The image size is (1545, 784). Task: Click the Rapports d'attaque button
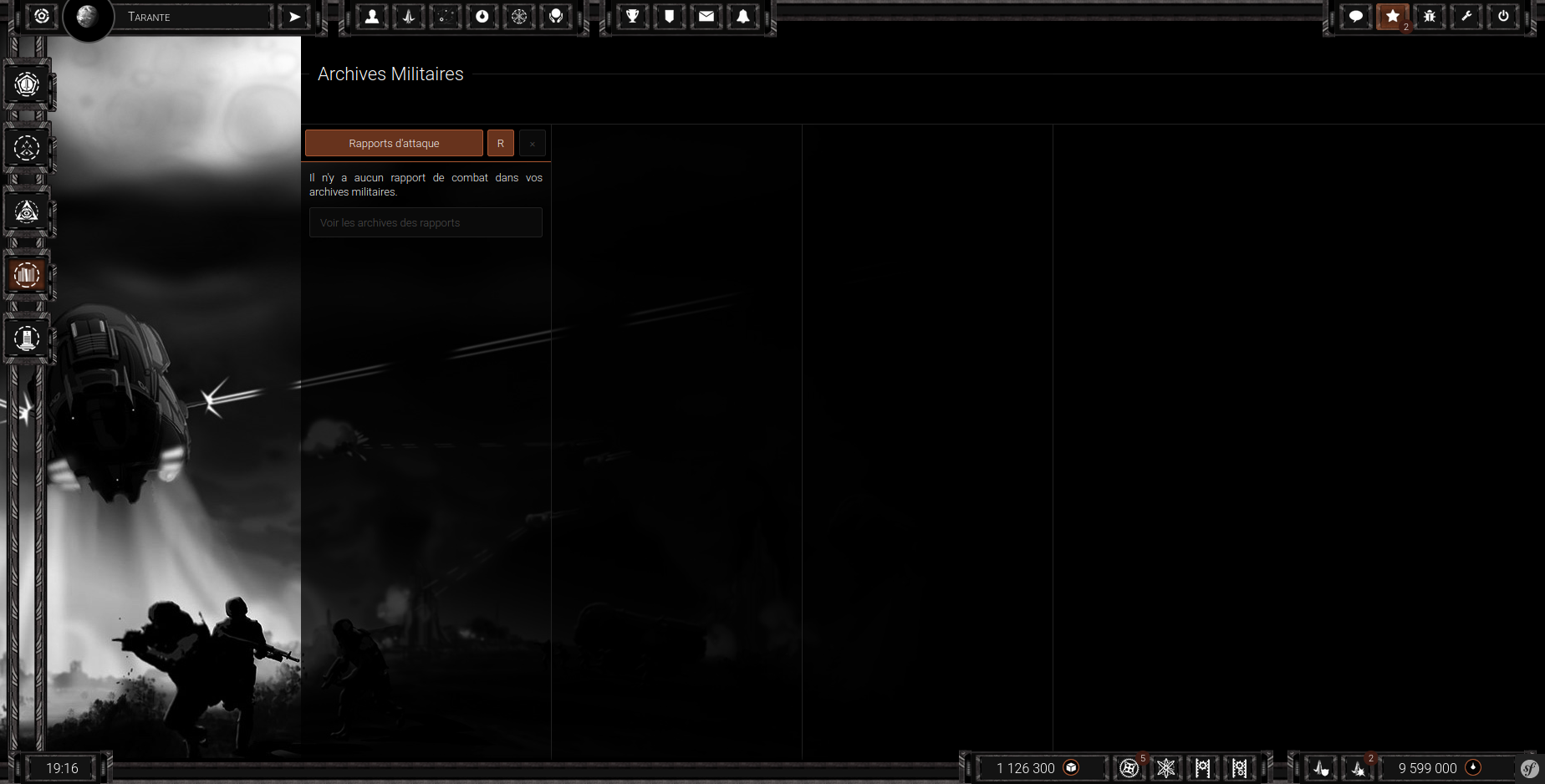(394, 143)
